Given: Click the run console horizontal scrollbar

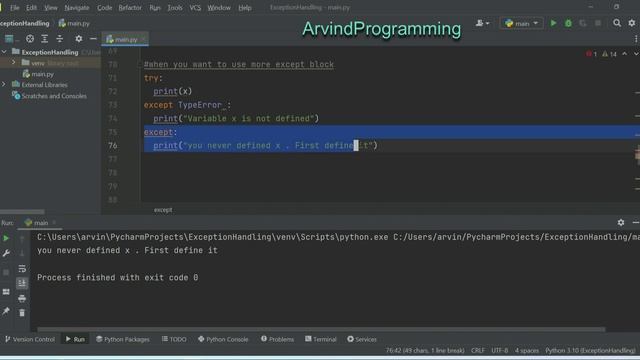Looking at the screenshot, I should (x=321, y=329).
